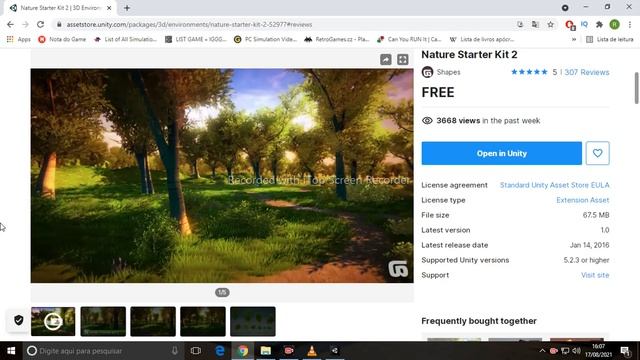Click the IQ extension icon

(584, 24)
